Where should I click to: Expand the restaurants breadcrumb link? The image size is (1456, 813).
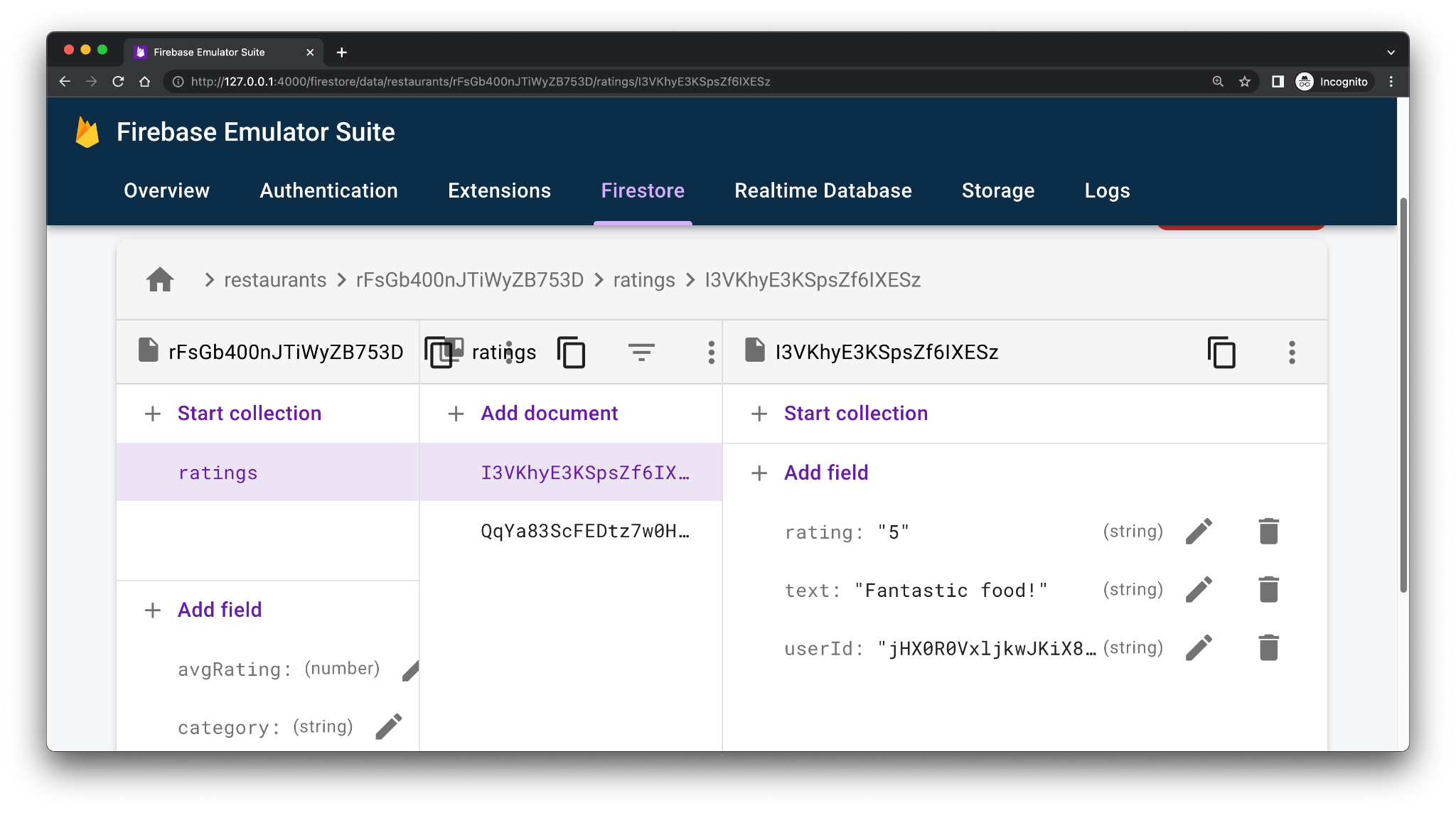[276, 280]
